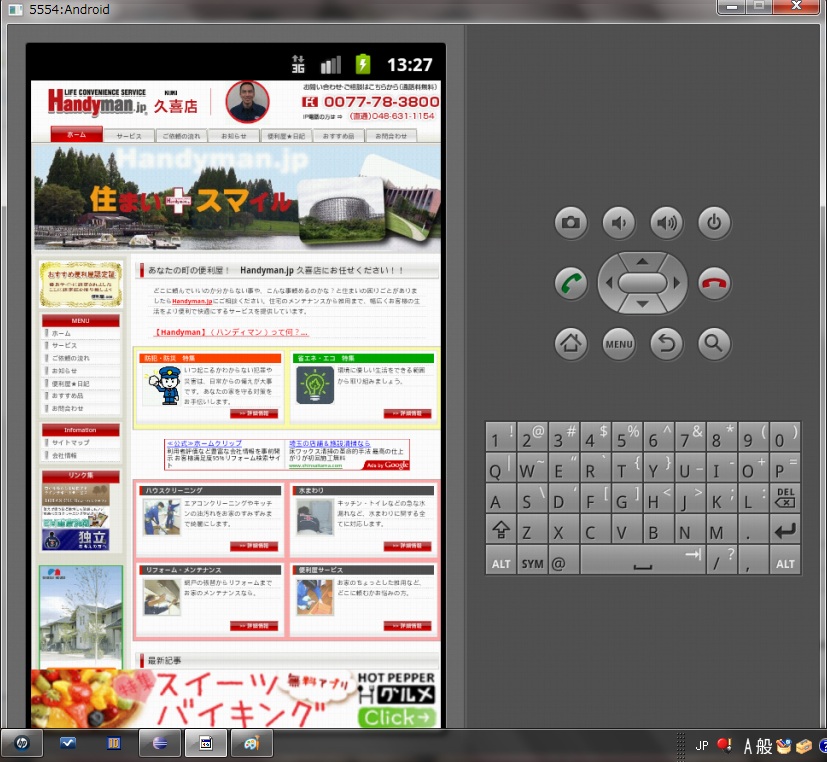
Task: Open the おすすめ品 navigation tab
Action: pyautogui.click(x=338, y=136)
